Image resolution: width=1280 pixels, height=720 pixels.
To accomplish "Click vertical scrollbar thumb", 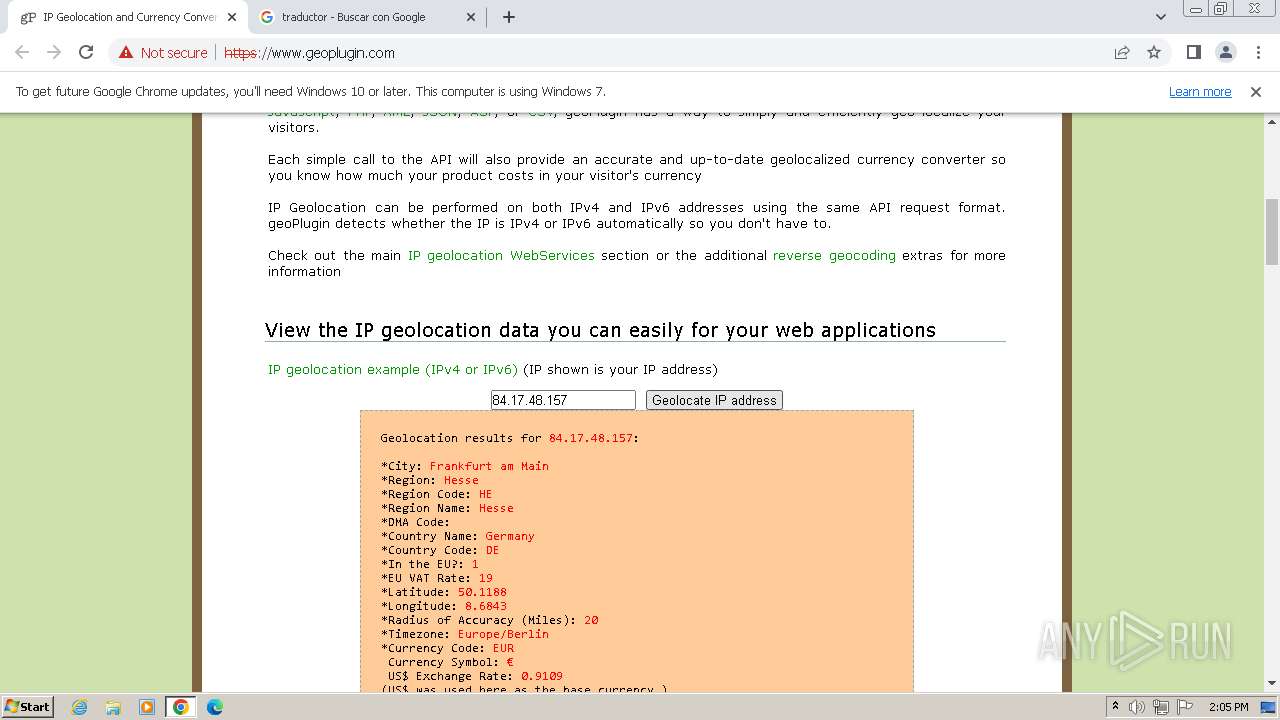I will [1272, 231].
